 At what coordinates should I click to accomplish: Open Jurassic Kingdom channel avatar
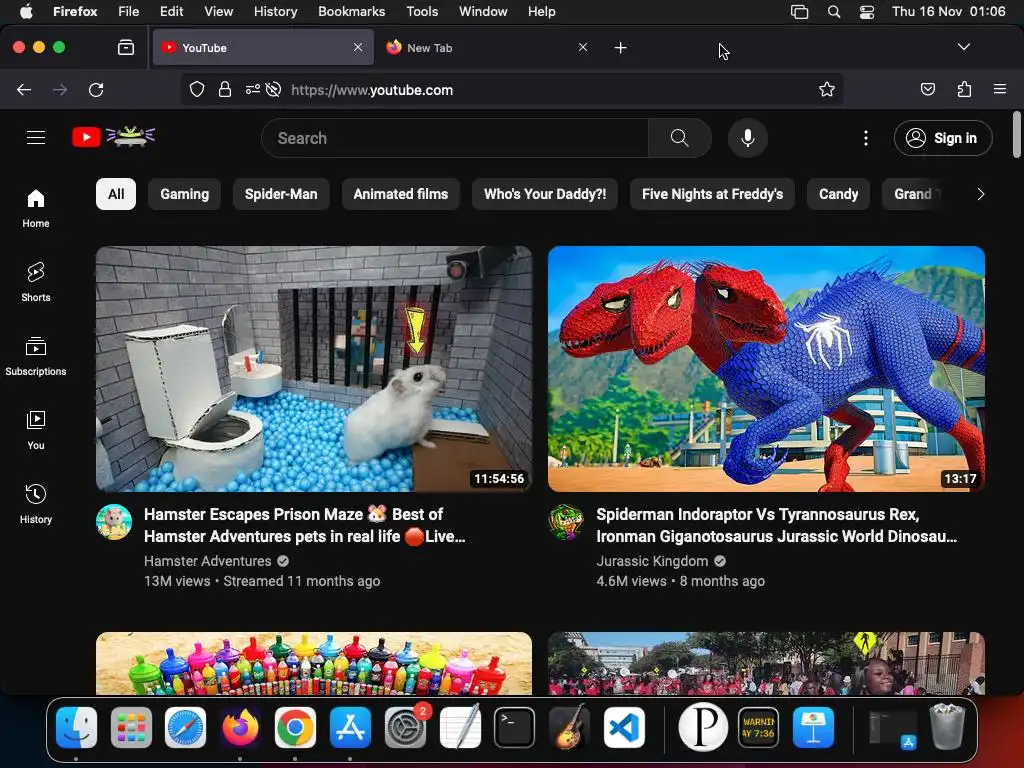point(566,522)
